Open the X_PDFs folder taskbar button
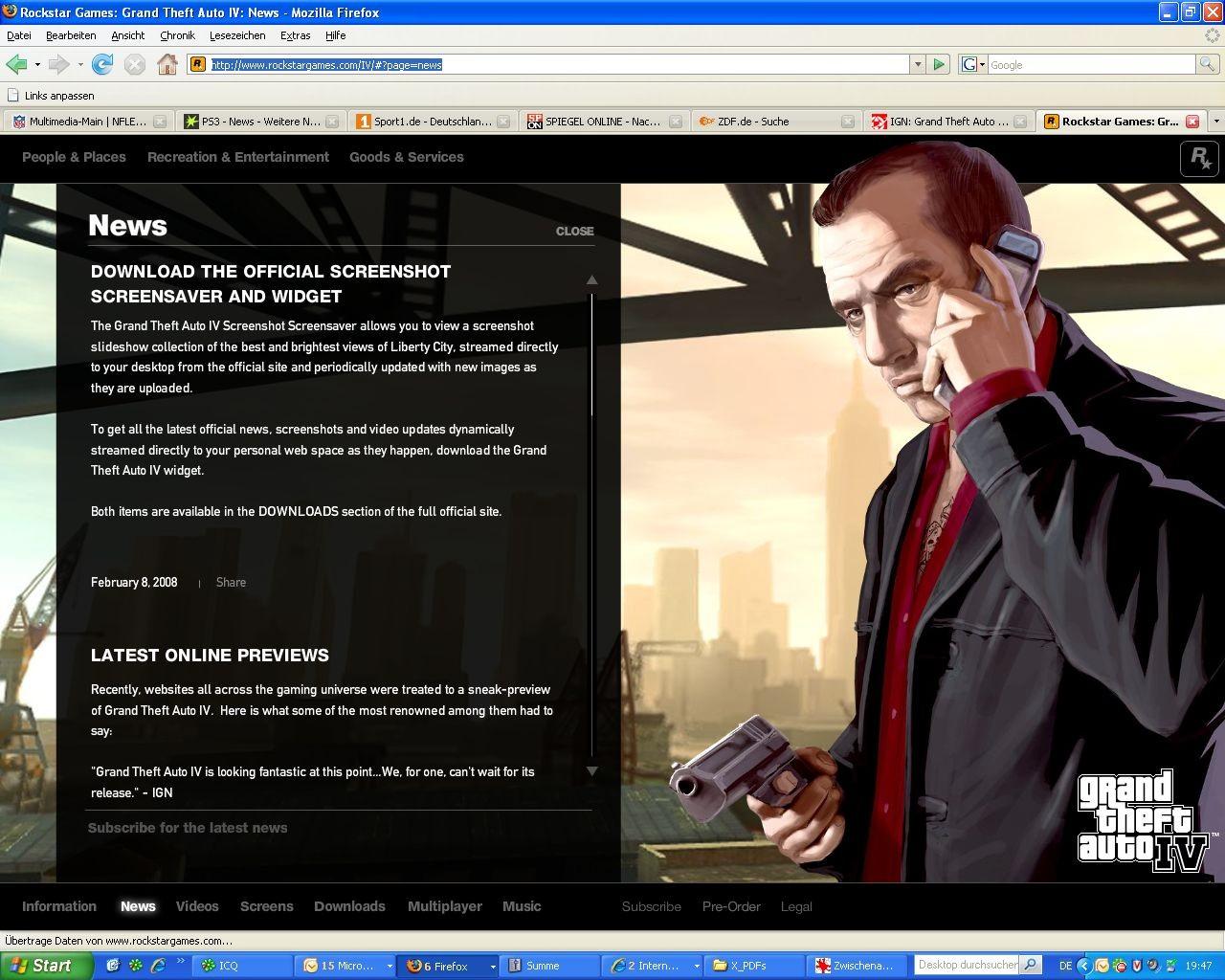Image resolution: width=1225 pixels, height=980 pixels. [x=755, y=966]
